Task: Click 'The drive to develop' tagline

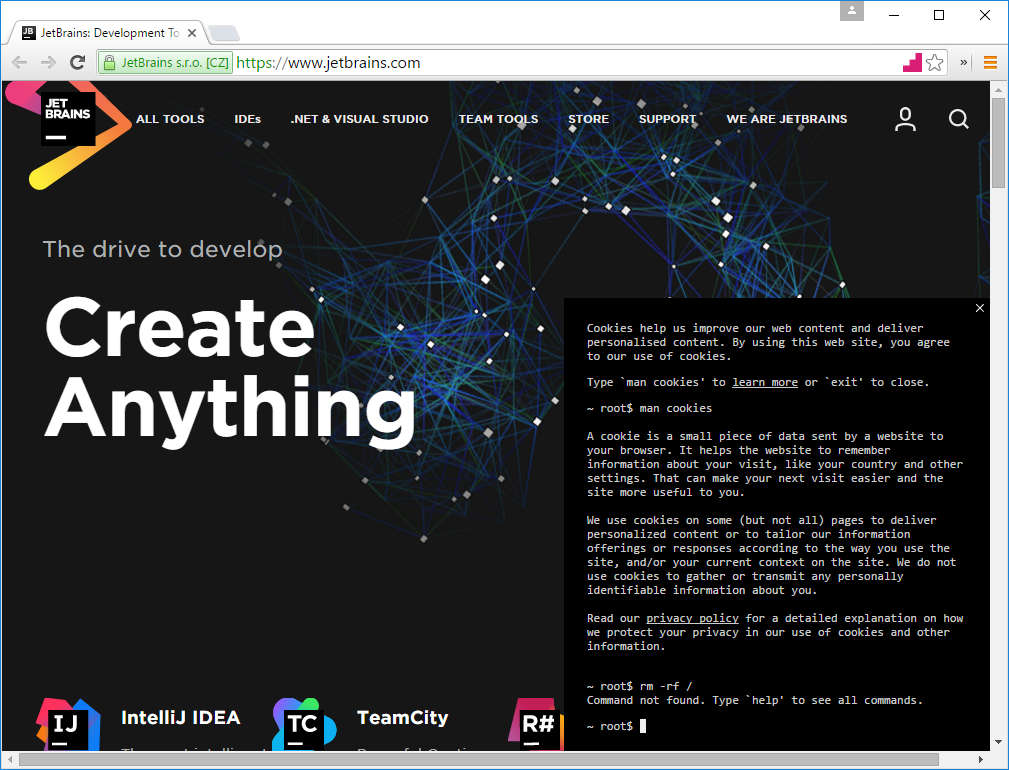Action: [163, 249]
